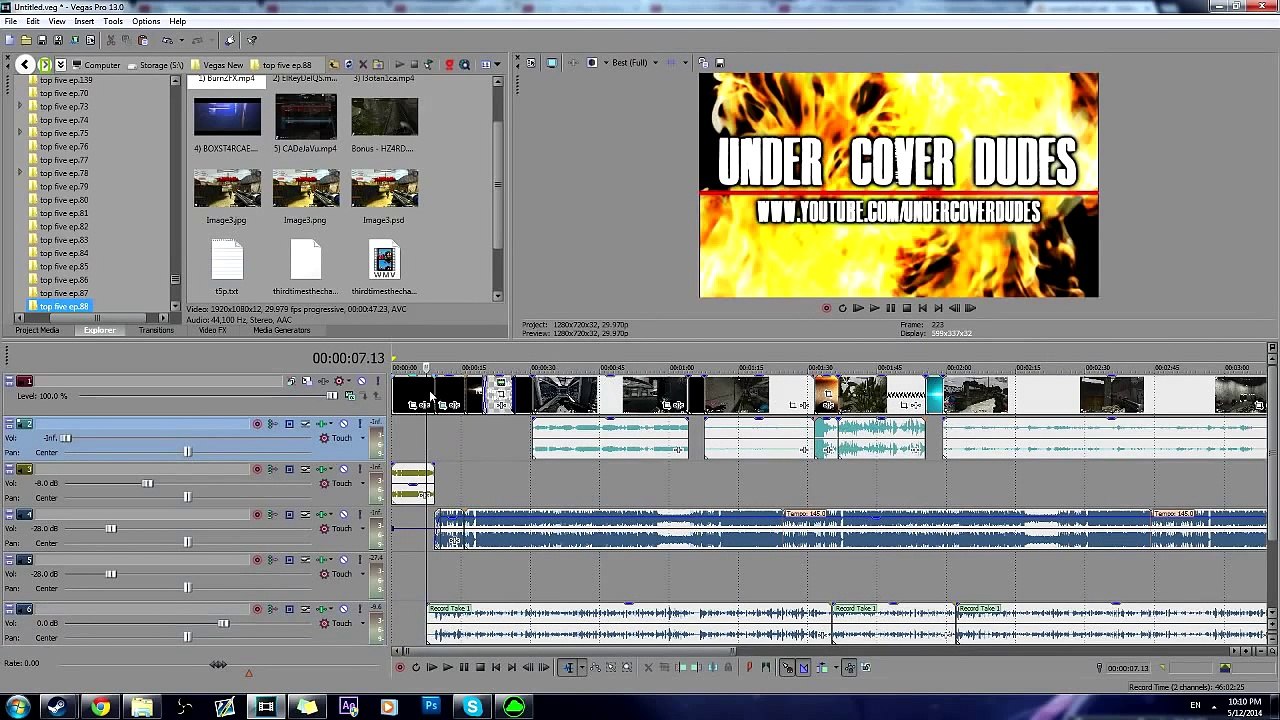Stop playback in the timeline transport bar
The width and height of the screenshot is (1280, 720).
(x=480, y=668)
